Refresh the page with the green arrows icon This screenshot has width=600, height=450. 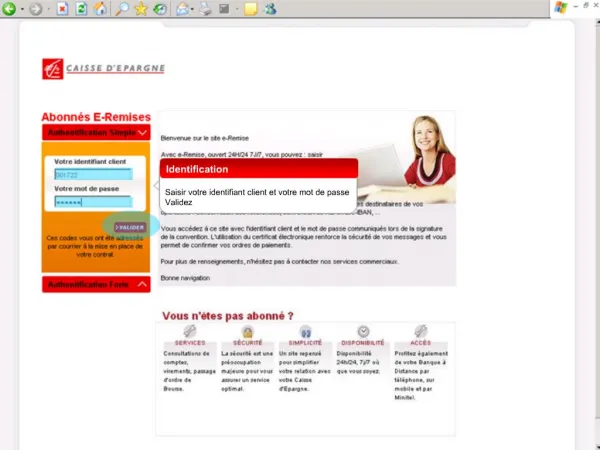[81, 8]
